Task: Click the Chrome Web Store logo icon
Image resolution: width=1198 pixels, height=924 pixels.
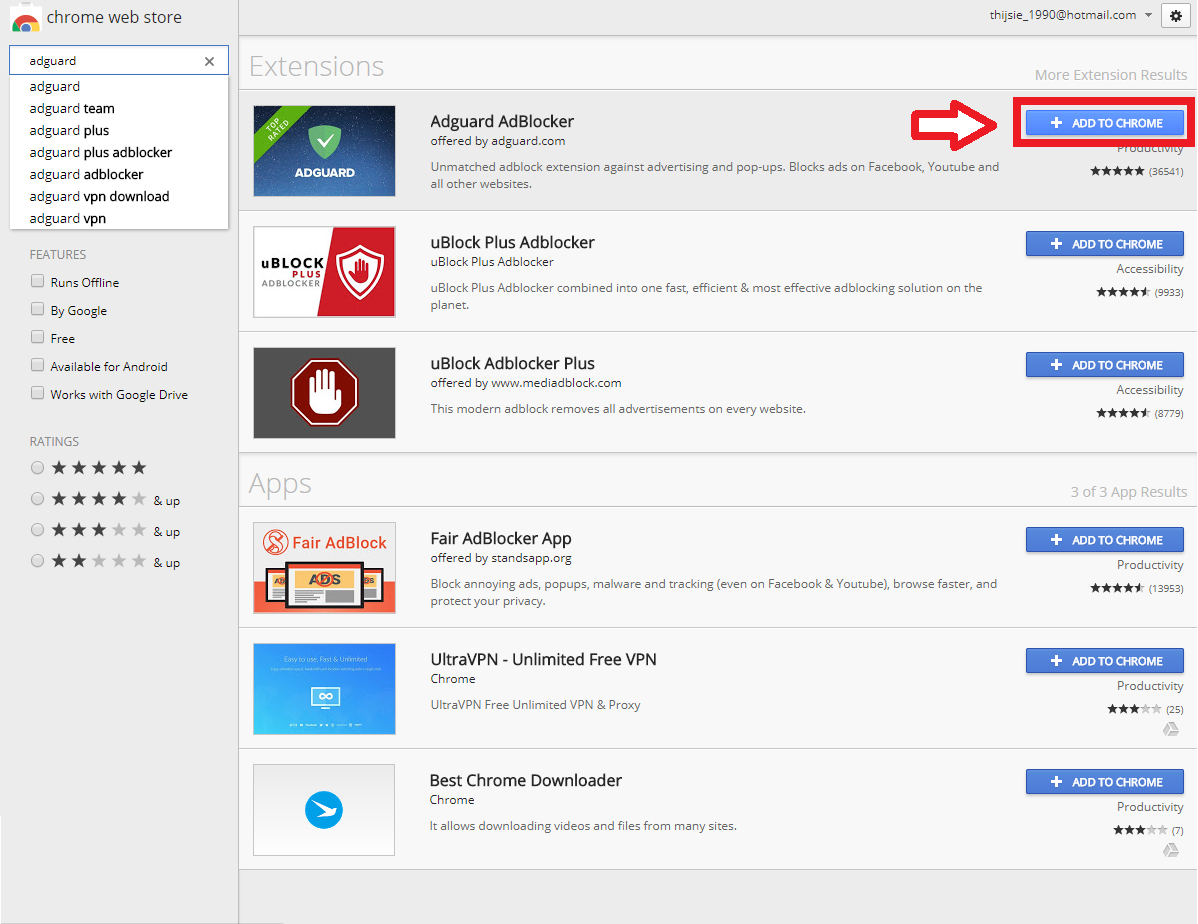Action: point(25,18)
